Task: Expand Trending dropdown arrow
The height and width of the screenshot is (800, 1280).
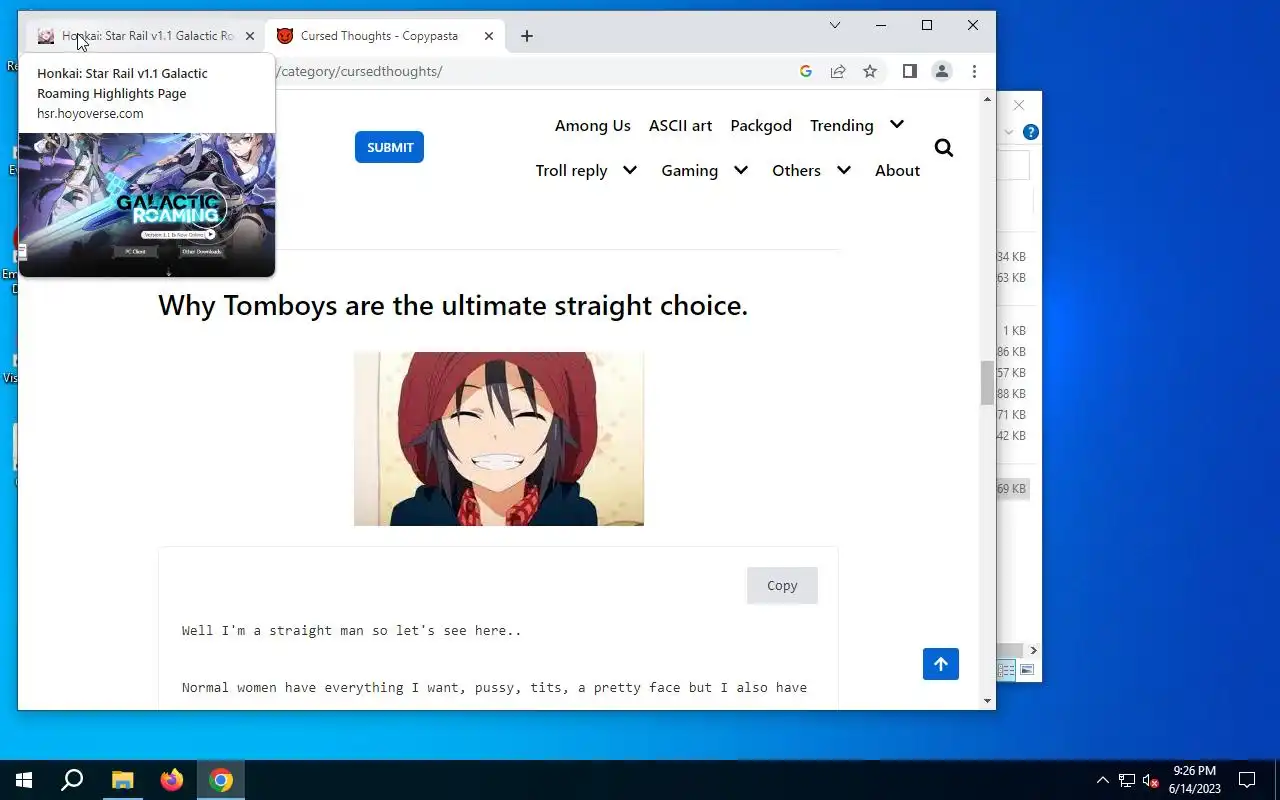Action: (897, 125)
